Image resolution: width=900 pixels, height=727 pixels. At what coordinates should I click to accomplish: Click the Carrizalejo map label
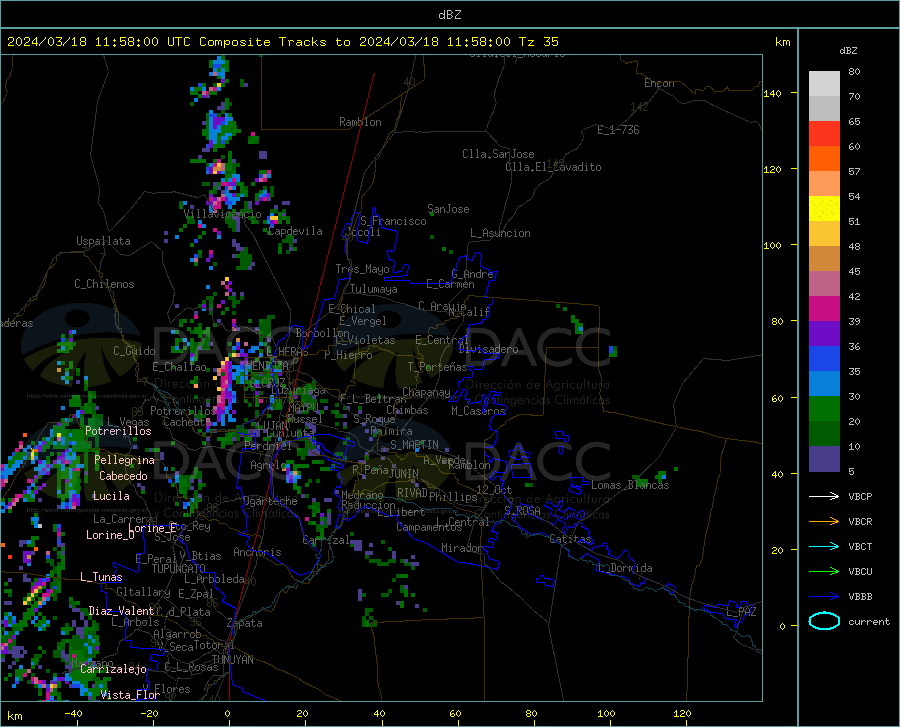click(114, 669)
